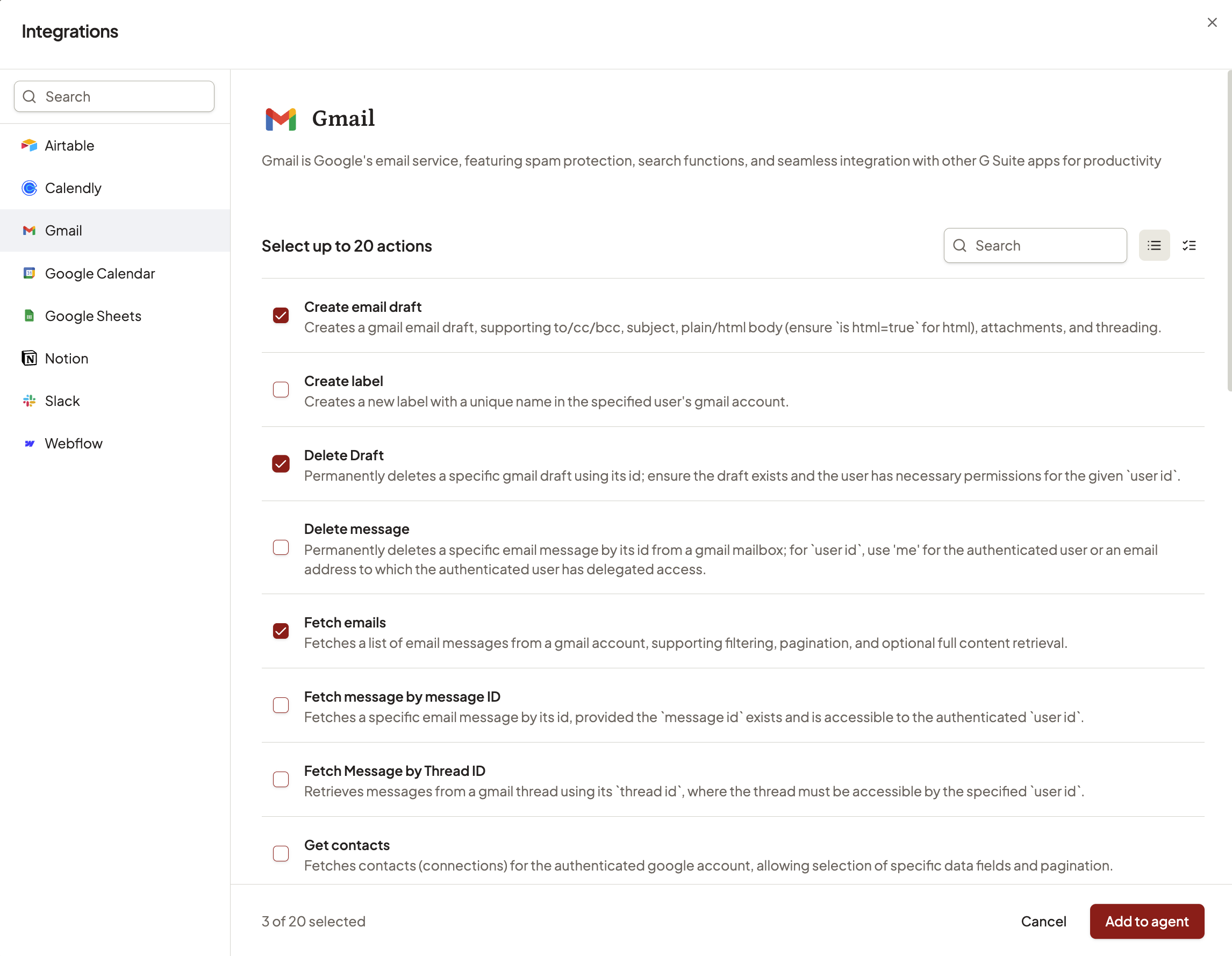The width and height of the screenshot is (1232, 956).
Task: Click the Cancel button
Action: (1043, 921)
